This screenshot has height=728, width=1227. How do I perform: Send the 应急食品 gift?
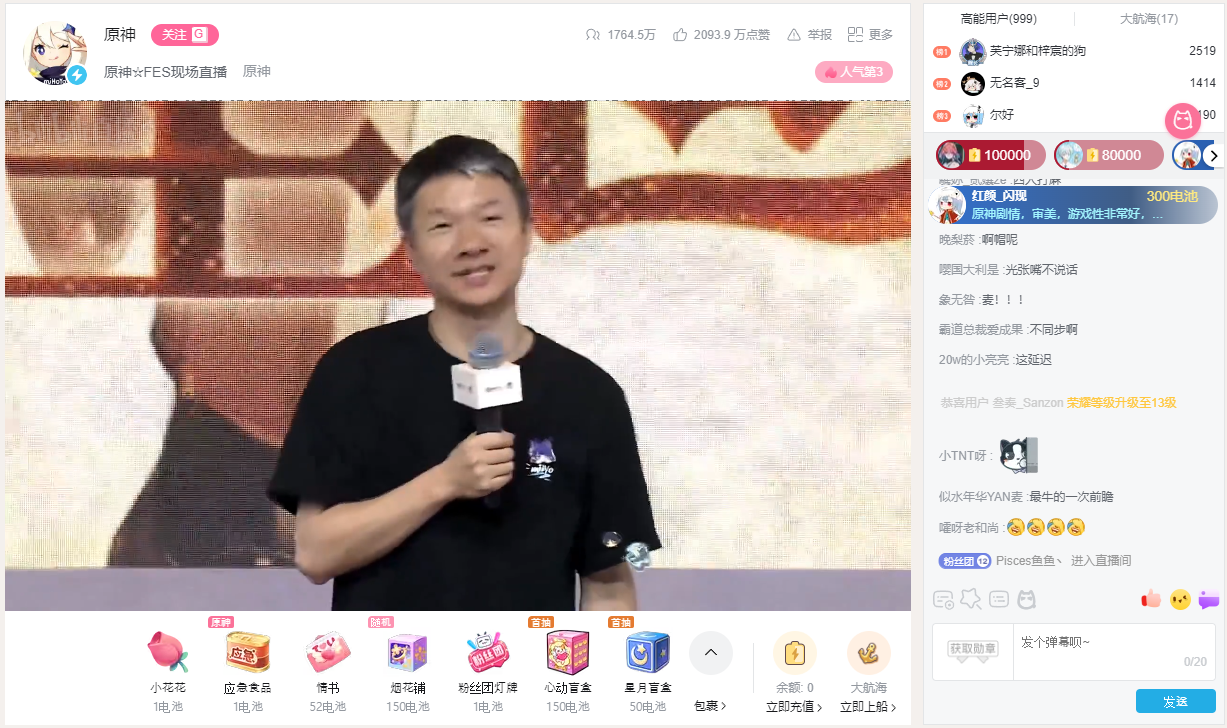pyautogui.click(x=247, y=651)
